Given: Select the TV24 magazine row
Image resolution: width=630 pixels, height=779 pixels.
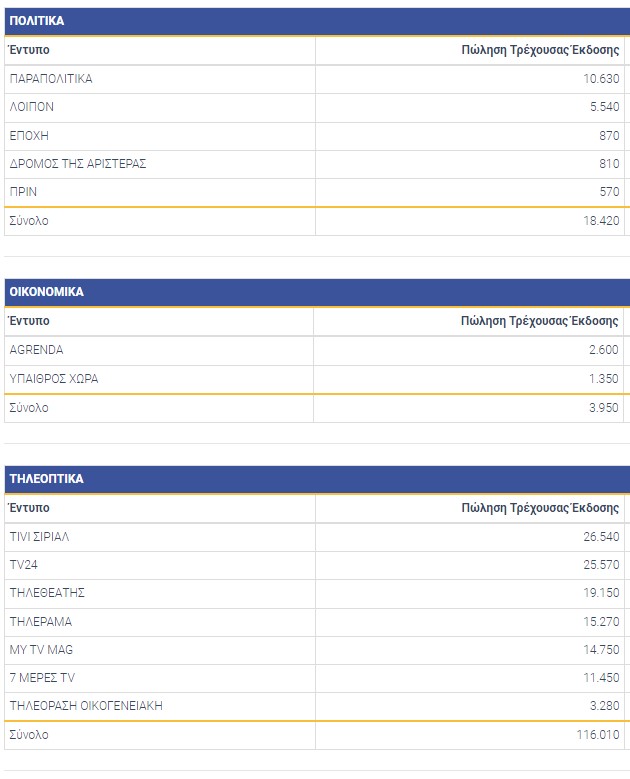Looking at the screenshot, I should click(x=23, y=565).
